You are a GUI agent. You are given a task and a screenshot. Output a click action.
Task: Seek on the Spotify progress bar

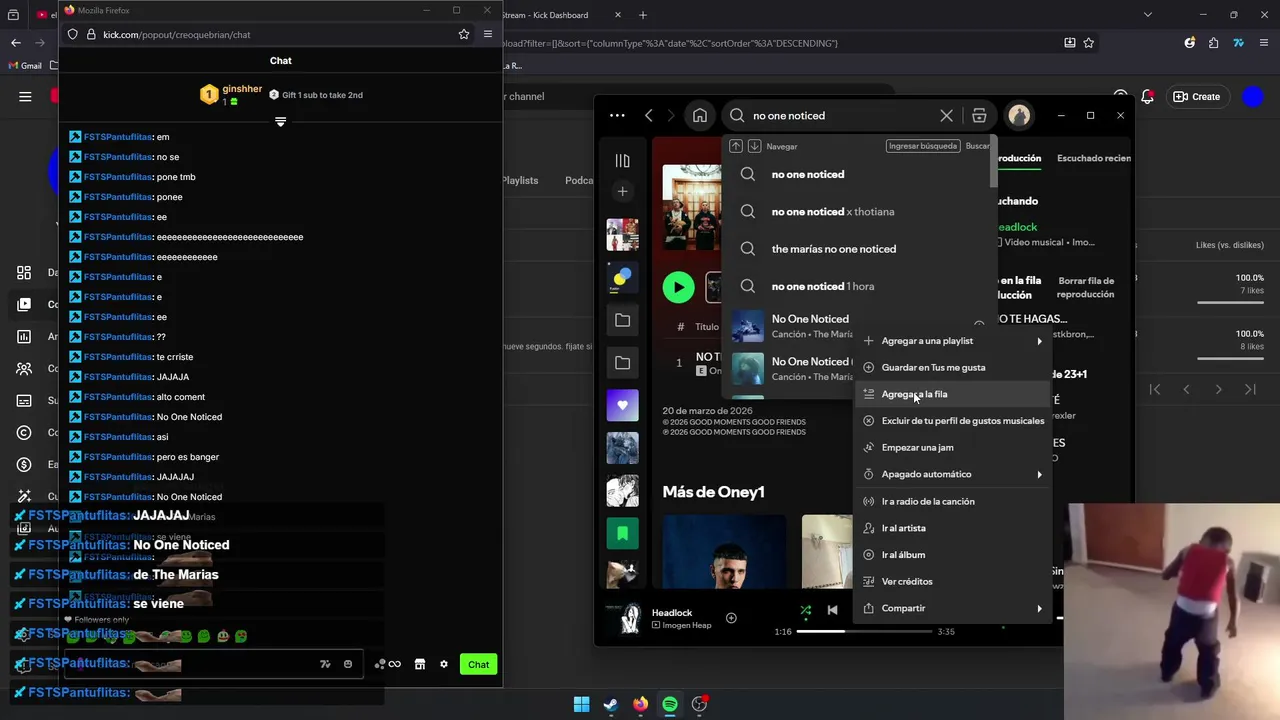[x=864, y=631]
